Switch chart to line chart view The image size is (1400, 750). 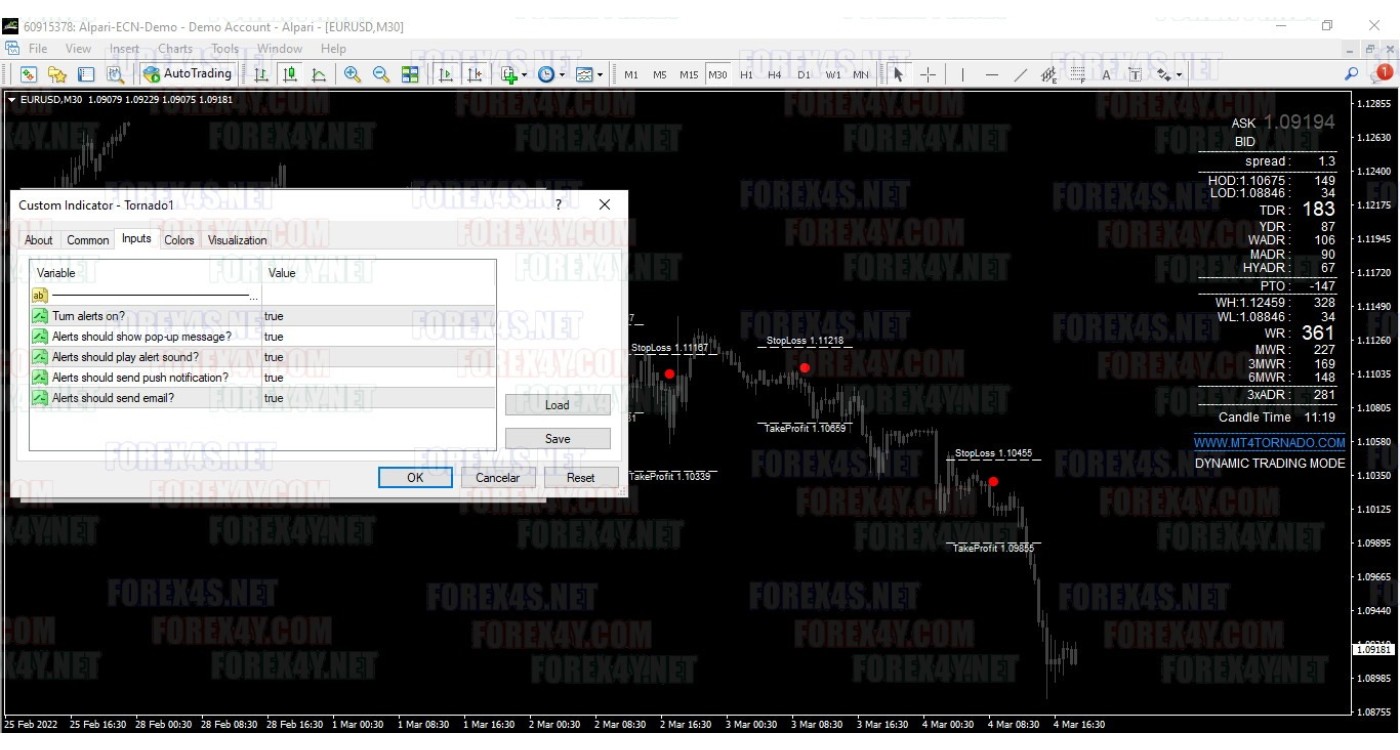tap(319, 74)
